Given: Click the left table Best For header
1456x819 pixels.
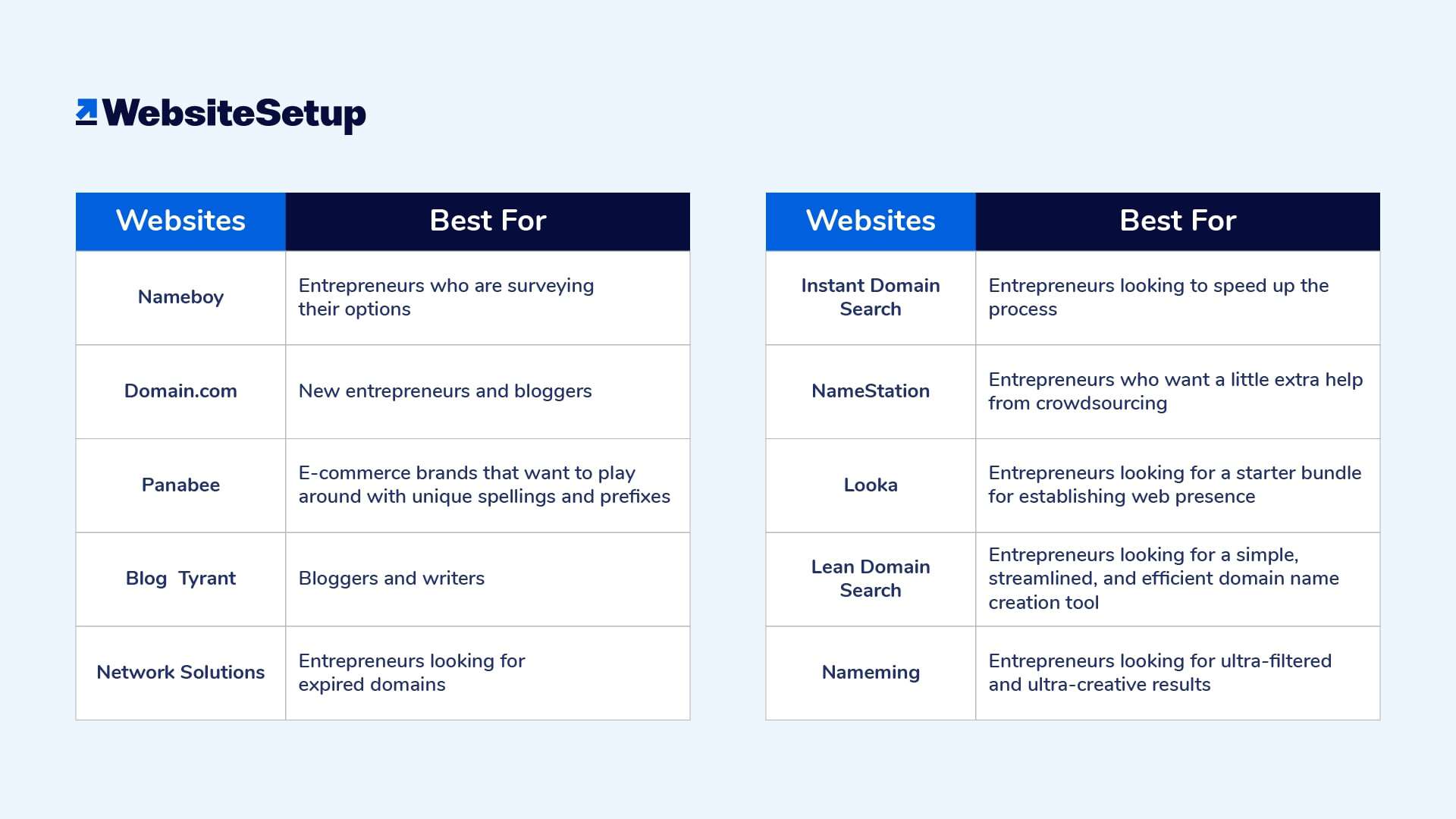Looking at the screenshot, I should click(x=487, y=219).
